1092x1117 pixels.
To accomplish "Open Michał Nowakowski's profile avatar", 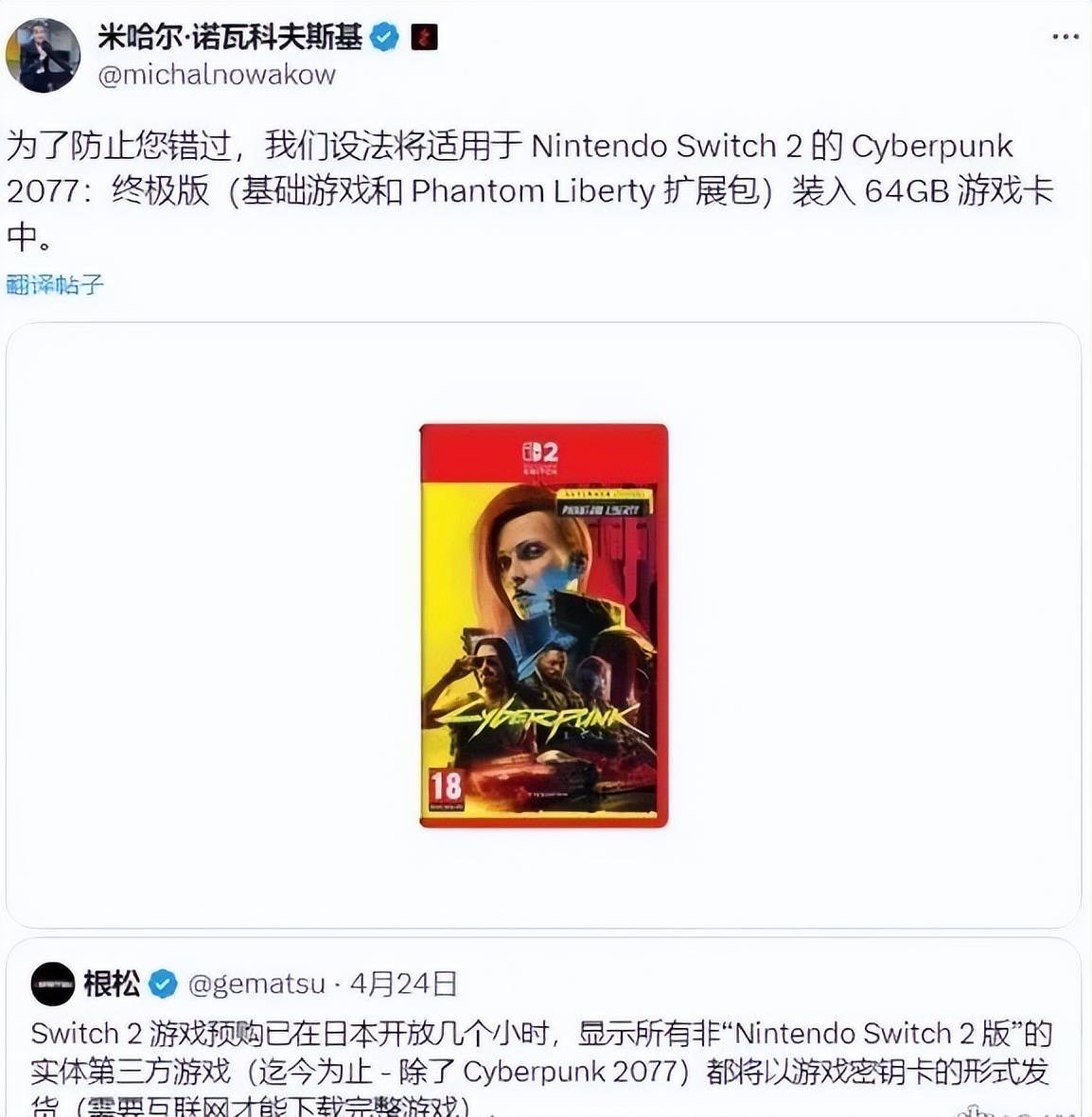I will (x=43, y=56).
